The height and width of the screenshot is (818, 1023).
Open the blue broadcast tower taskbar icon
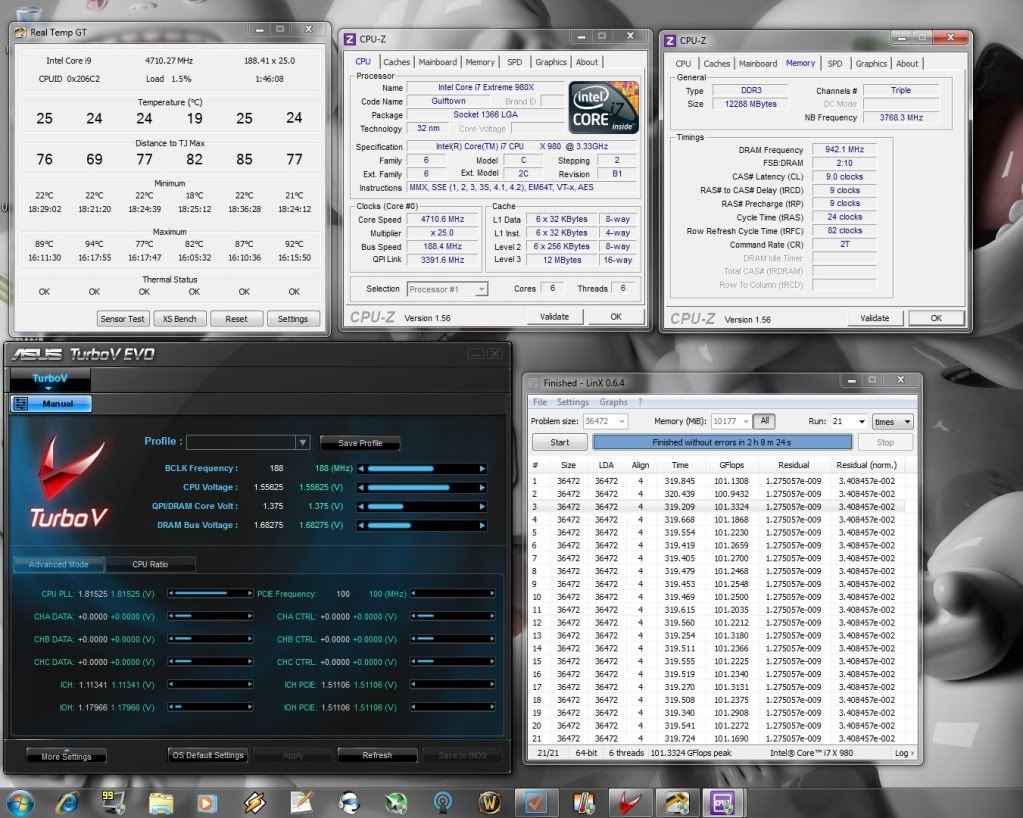pyautogui.click(x=443, y=802)
